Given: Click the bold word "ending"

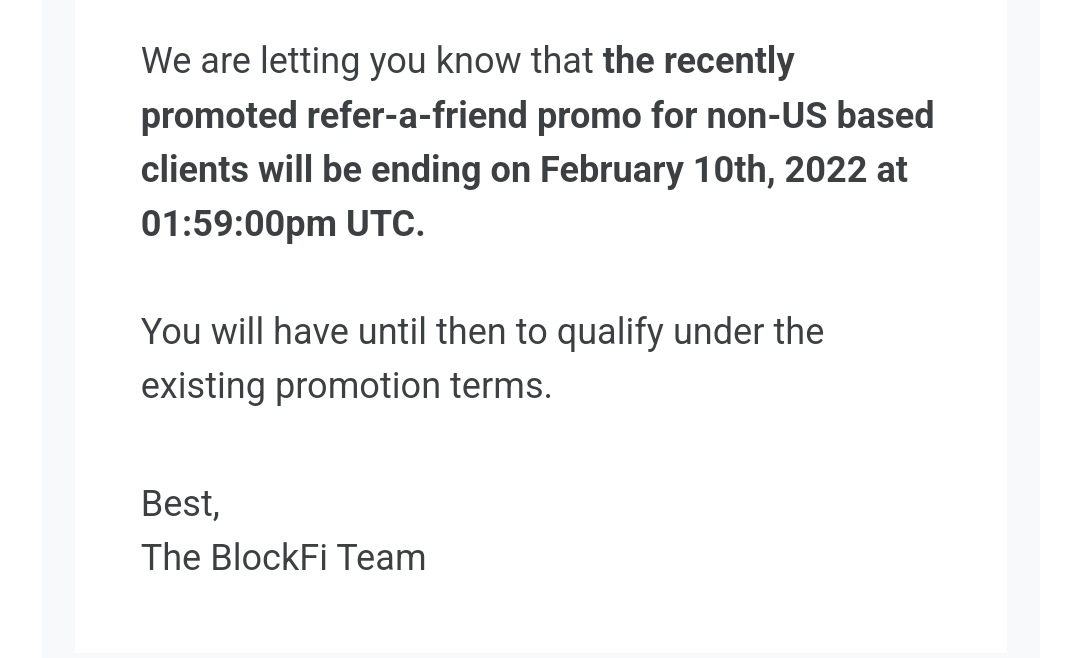Looking at the screenshot, I should point(425,170).
